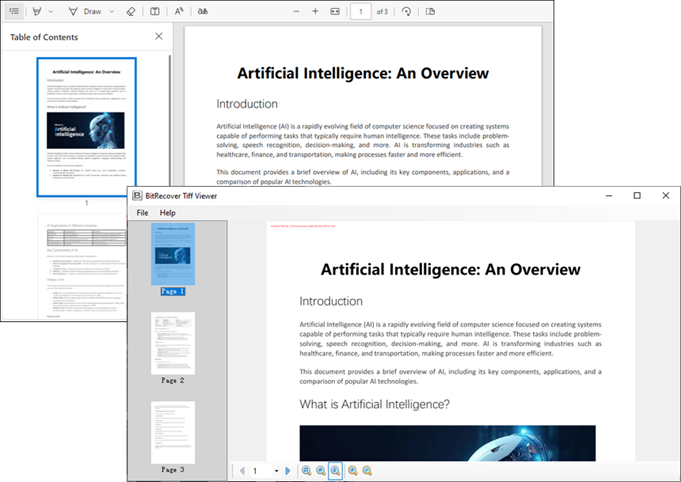Click the page number field in PDF toolbar
This screenshot has height=482, width=681.
coord(361,12)
